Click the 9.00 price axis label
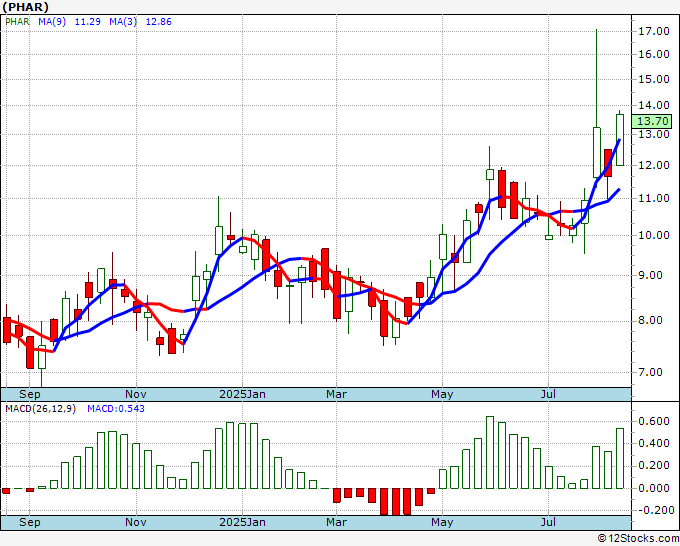The width and height of the screenshot is (680, 546). [x=650, y=275]
